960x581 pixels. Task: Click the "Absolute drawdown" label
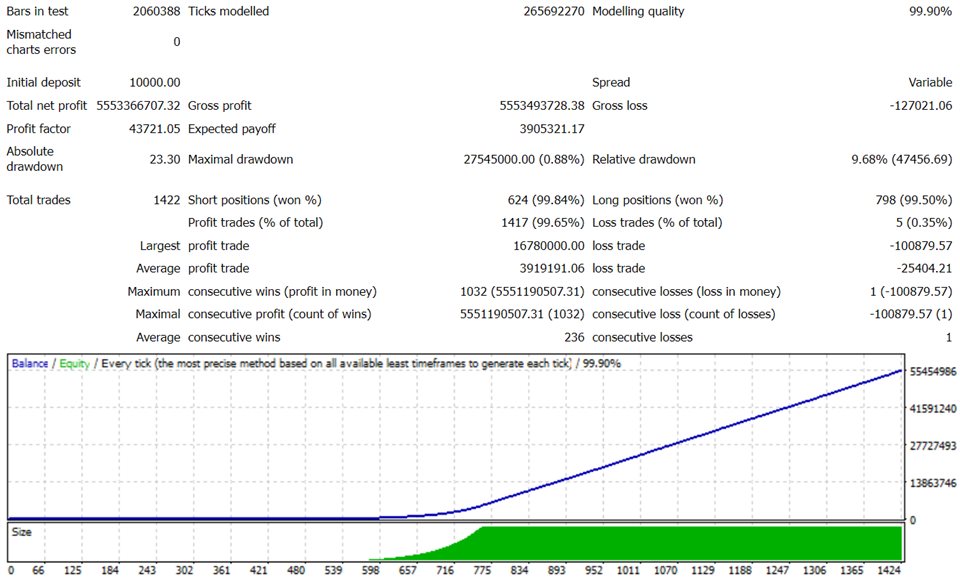34,159
